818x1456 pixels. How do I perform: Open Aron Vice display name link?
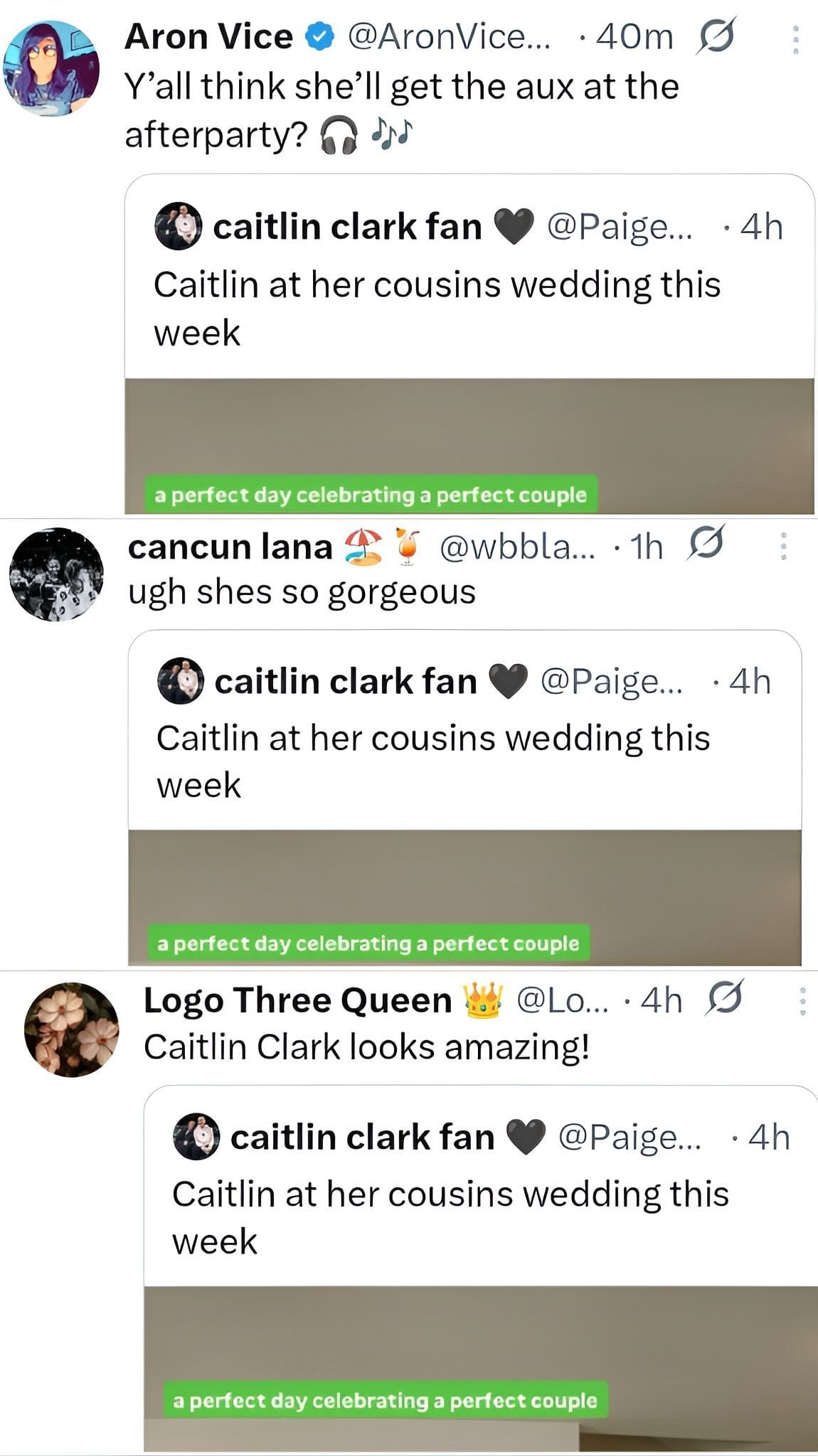[x=208, y=37]
